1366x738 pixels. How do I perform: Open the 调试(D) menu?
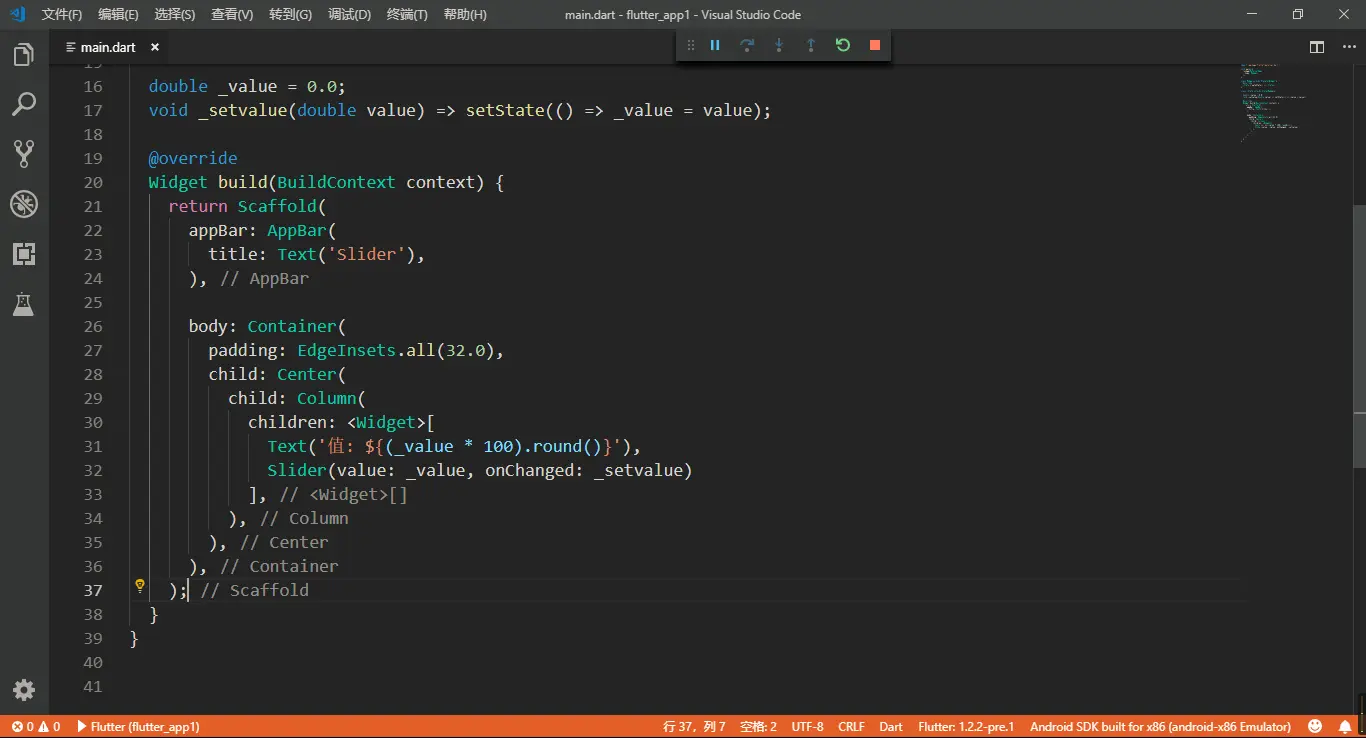coord(349,15)
